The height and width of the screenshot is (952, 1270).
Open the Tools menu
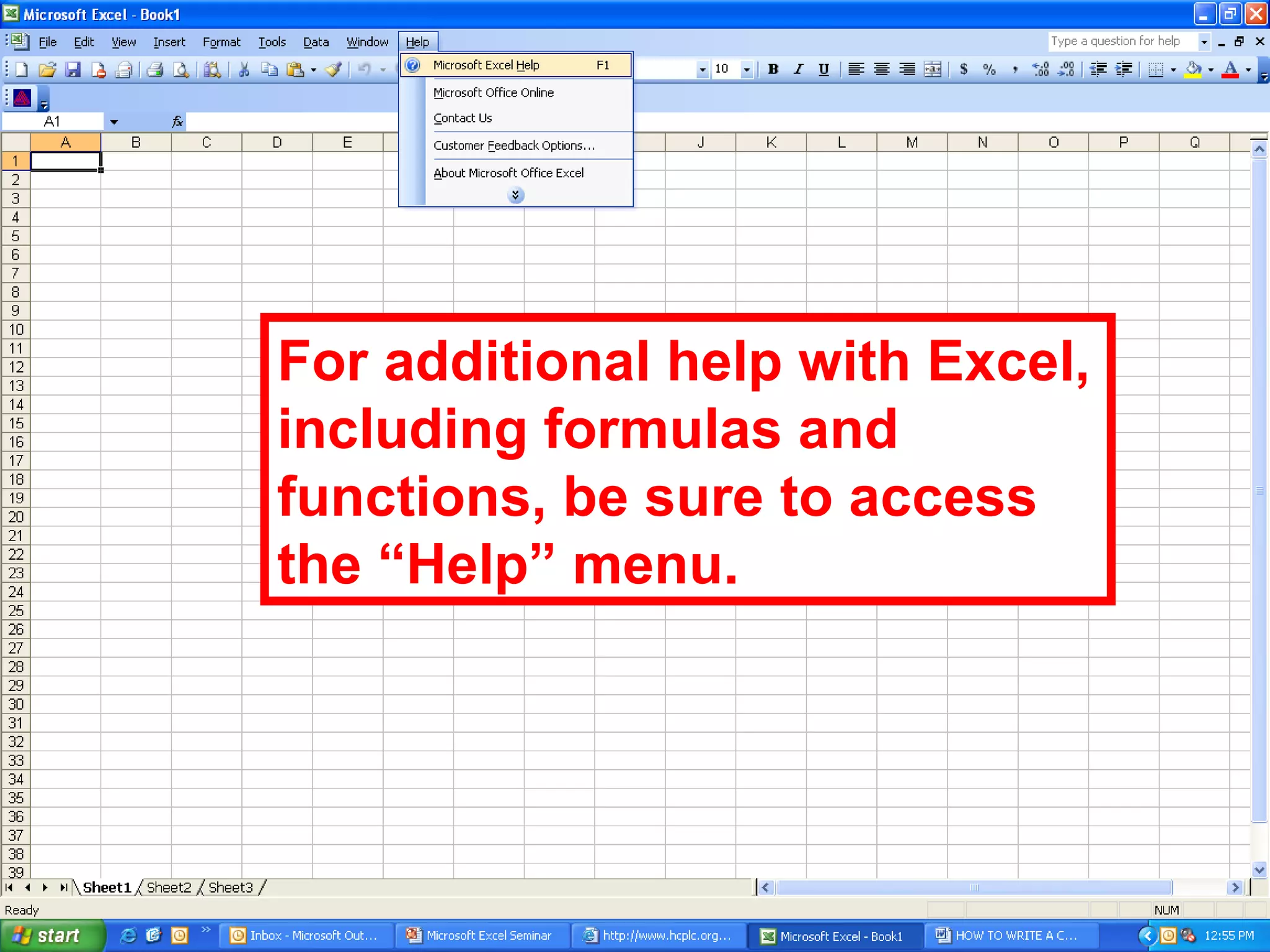tap(272, 42)
